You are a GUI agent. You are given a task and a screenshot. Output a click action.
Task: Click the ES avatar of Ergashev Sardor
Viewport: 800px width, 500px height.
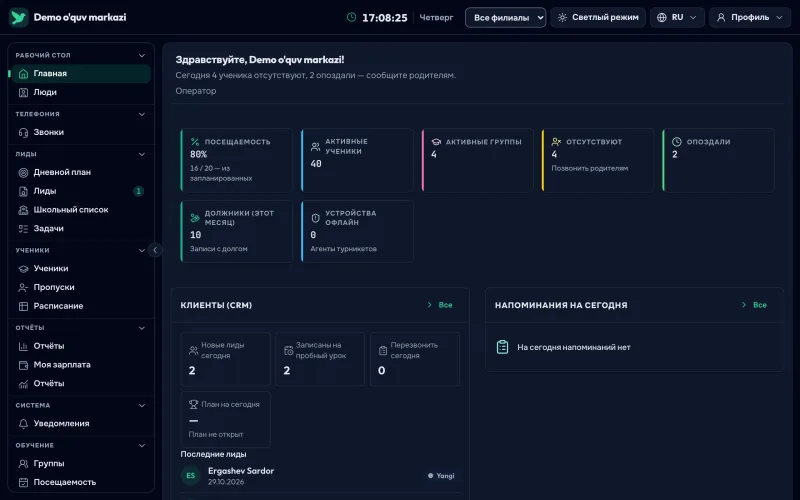point(190,476)
